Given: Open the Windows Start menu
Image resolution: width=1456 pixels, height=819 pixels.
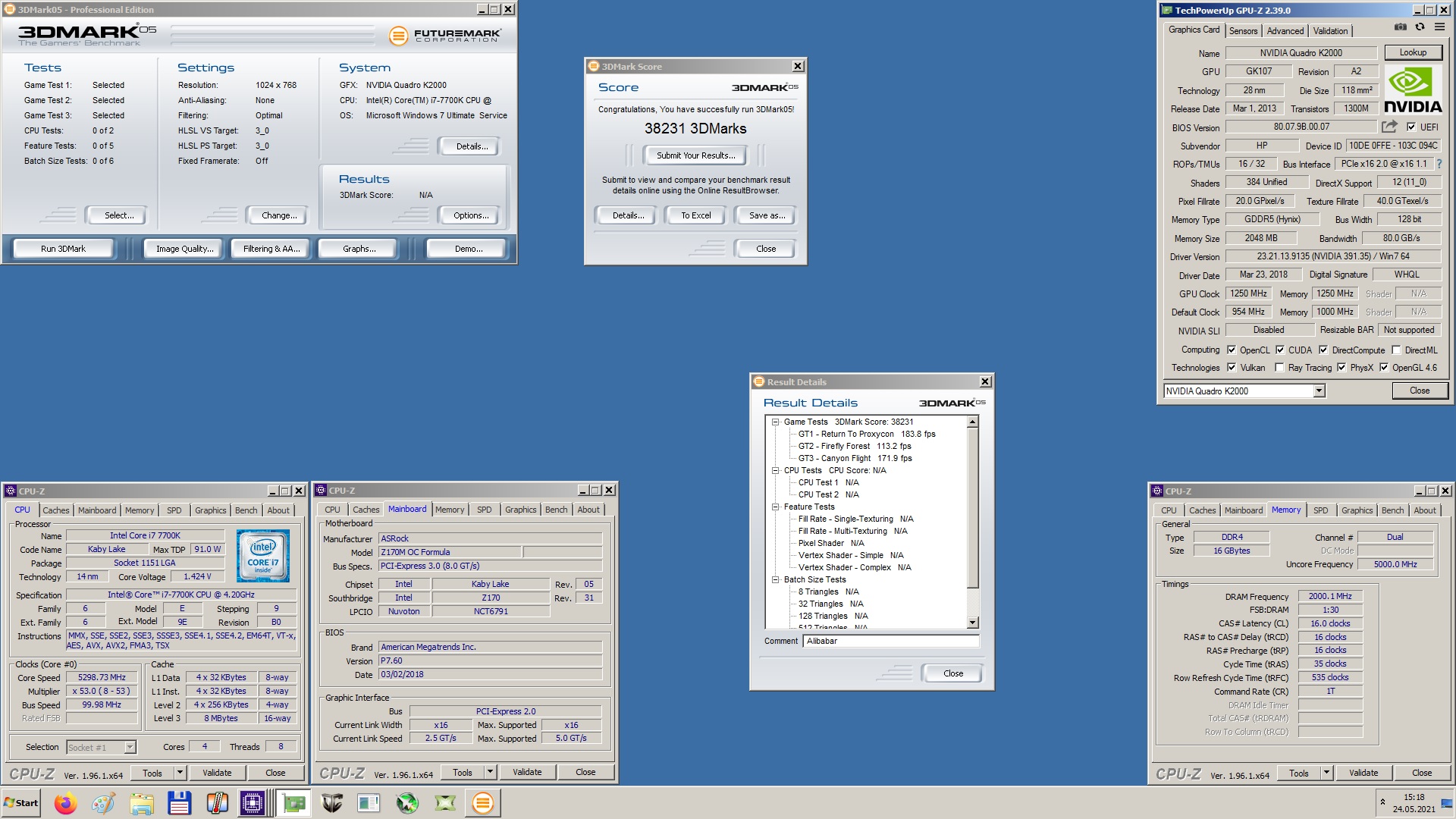Looking at the screenshot, I should coord(21,803).
